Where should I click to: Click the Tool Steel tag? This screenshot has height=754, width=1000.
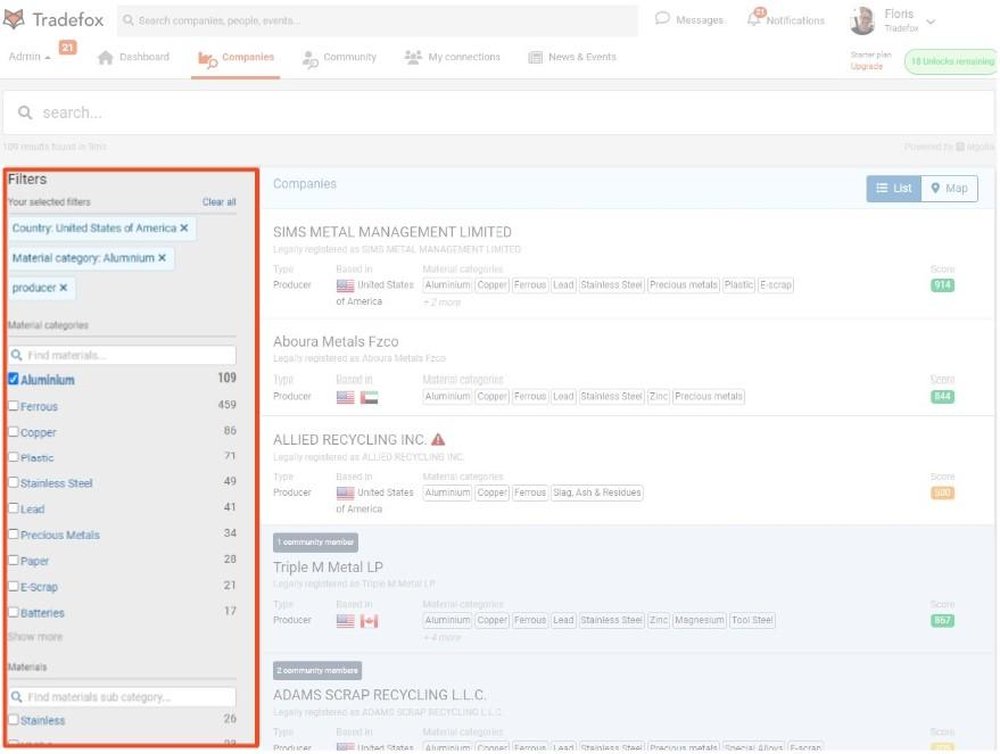pos(752,620)
